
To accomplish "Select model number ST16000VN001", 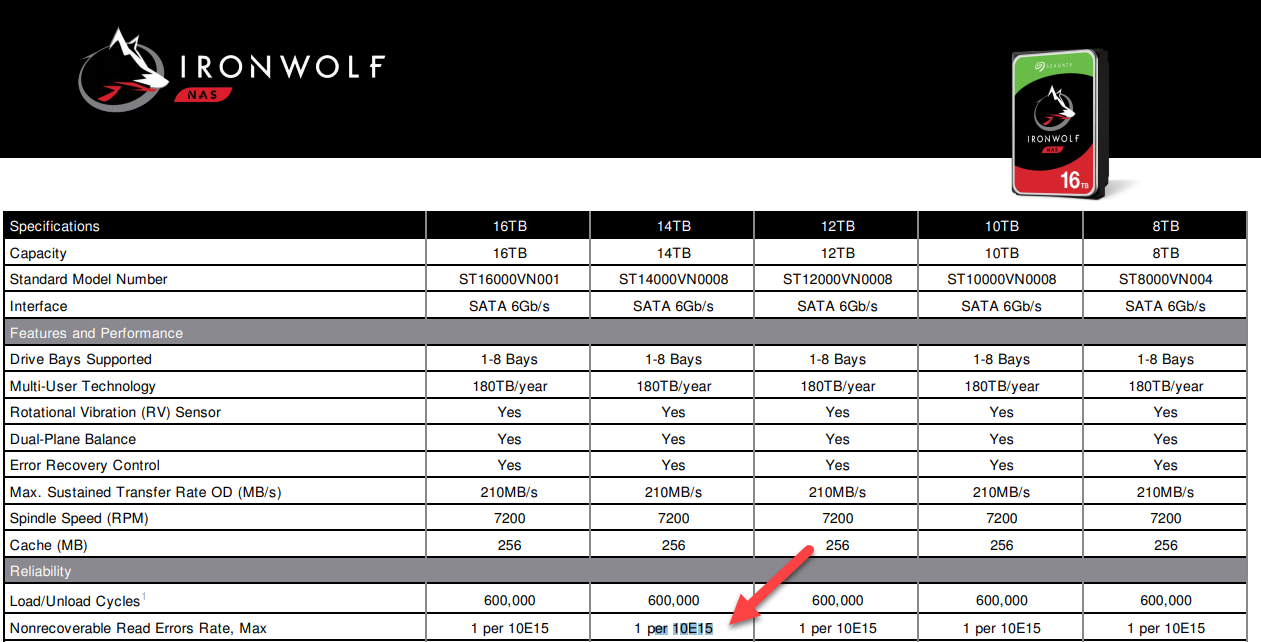I will [509, 279].
